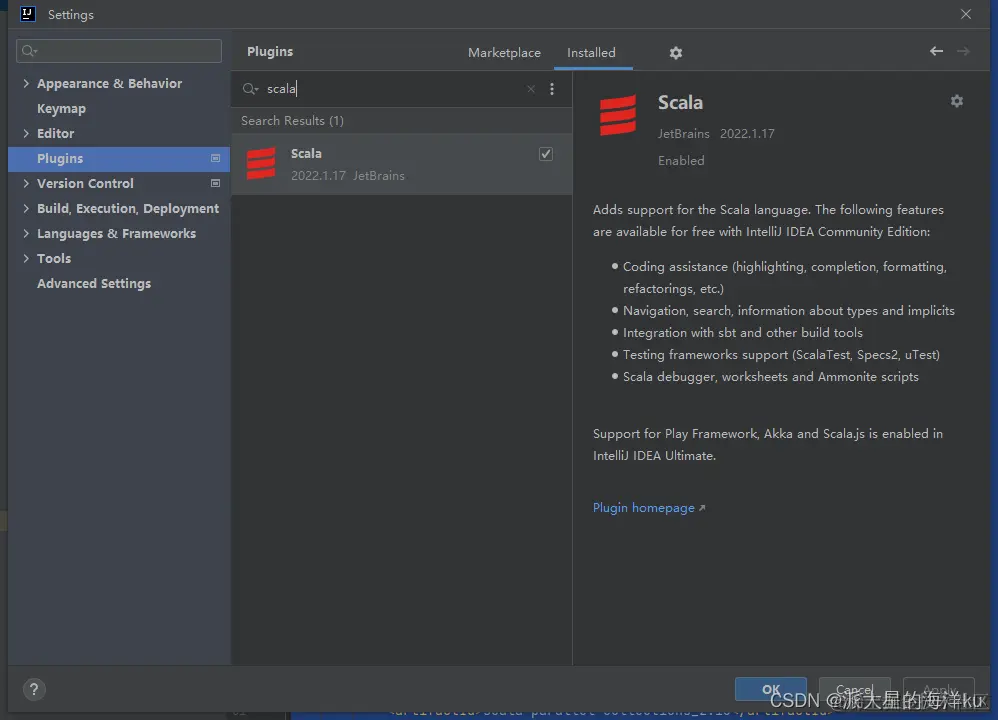Image resolution: width=998 pixels, height=720 pixels.
Task: Click the Scala logo in the results list
Action: [x=261, y=164]
